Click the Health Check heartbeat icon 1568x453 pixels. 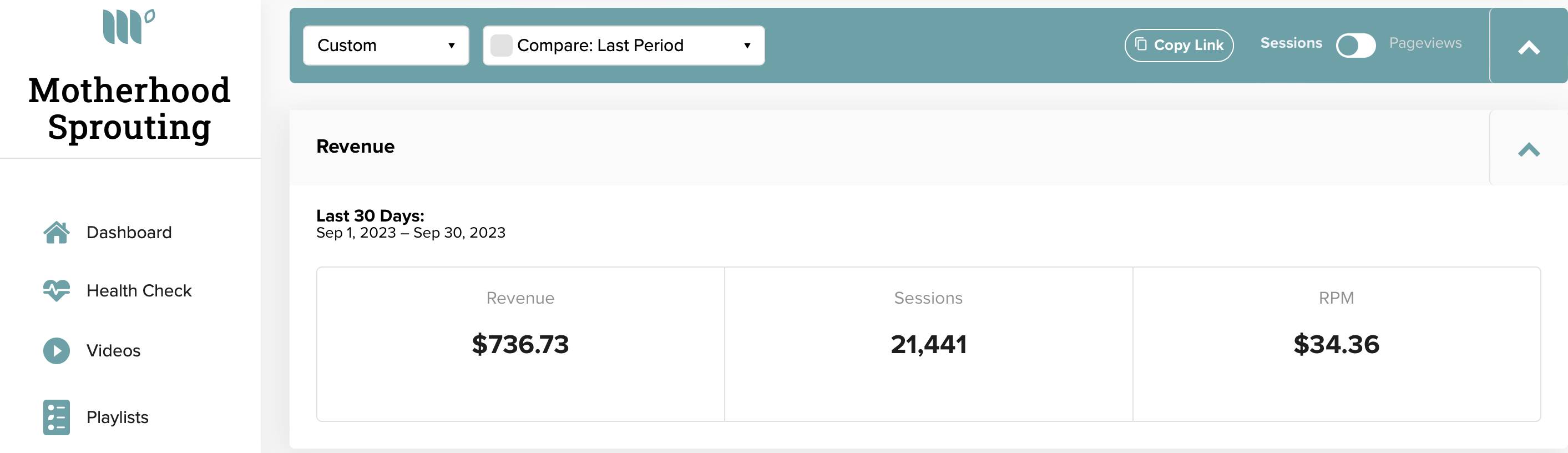coord(56,290)
